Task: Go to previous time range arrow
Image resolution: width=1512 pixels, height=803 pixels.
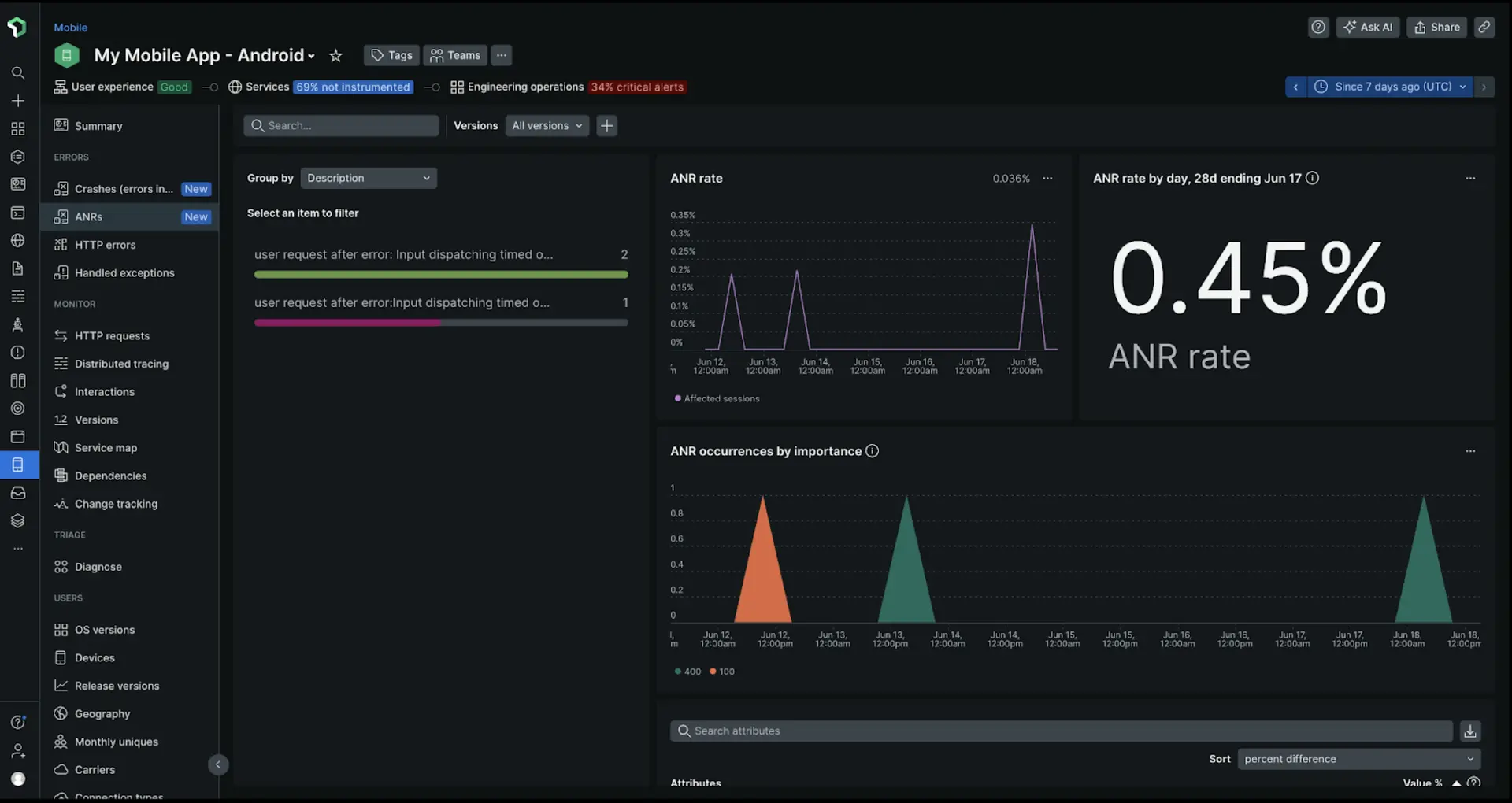Action: click(1295, 87)
